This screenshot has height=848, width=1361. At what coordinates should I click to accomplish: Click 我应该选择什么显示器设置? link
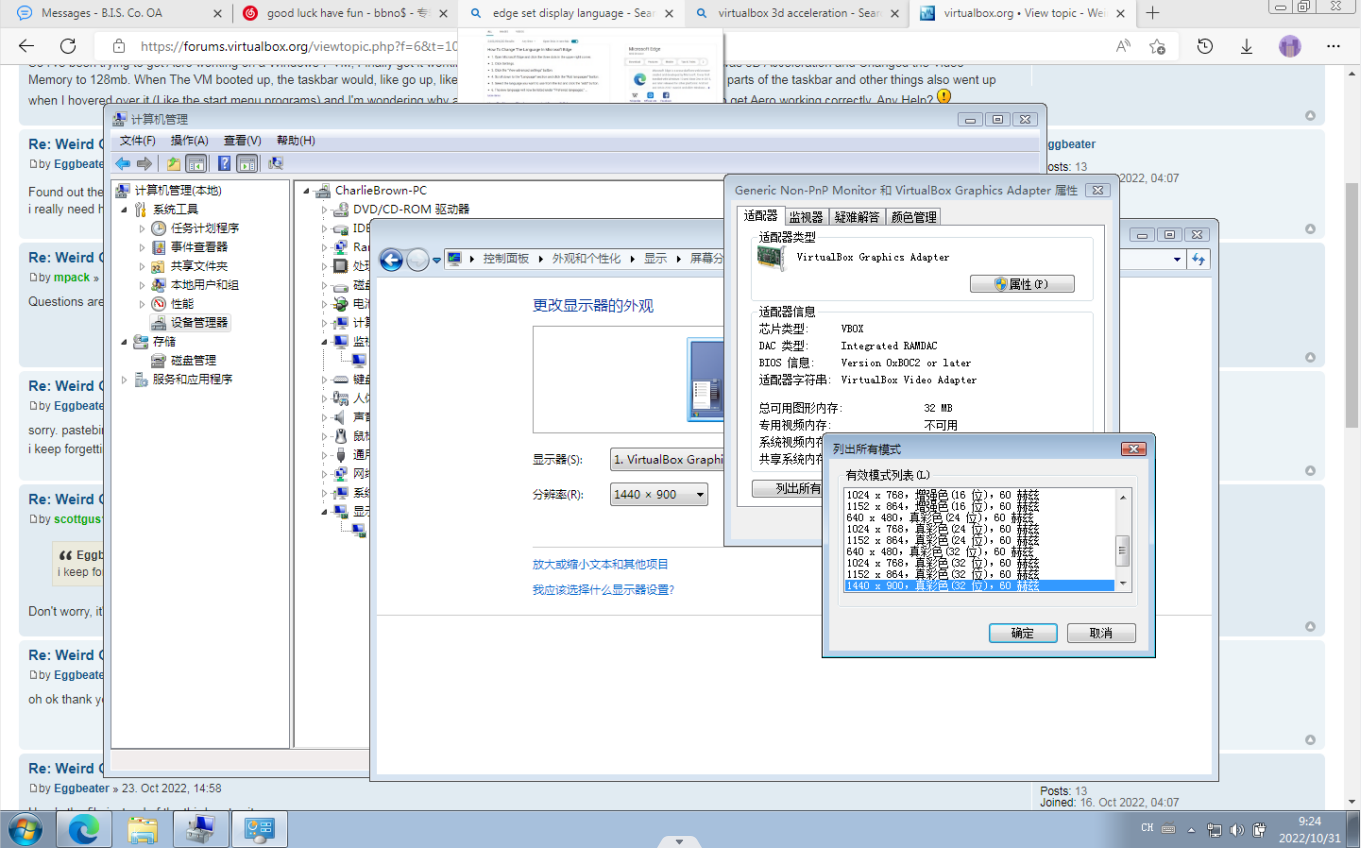603,590
